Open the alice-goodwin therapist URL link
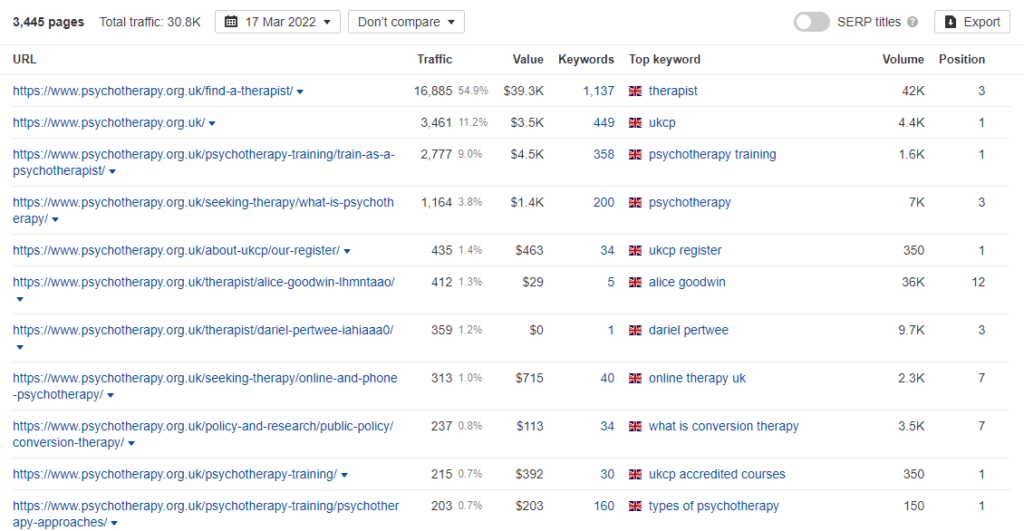This screenshot has width=1024, height=531. [x=203, y=282]
